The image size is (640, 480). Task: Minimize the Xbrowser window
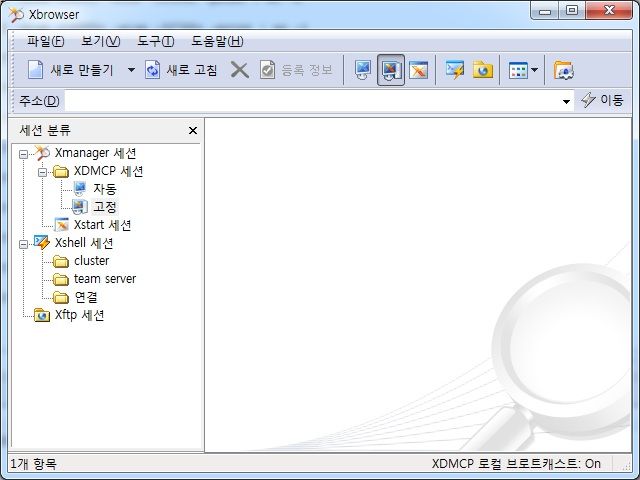click(544, 11)
